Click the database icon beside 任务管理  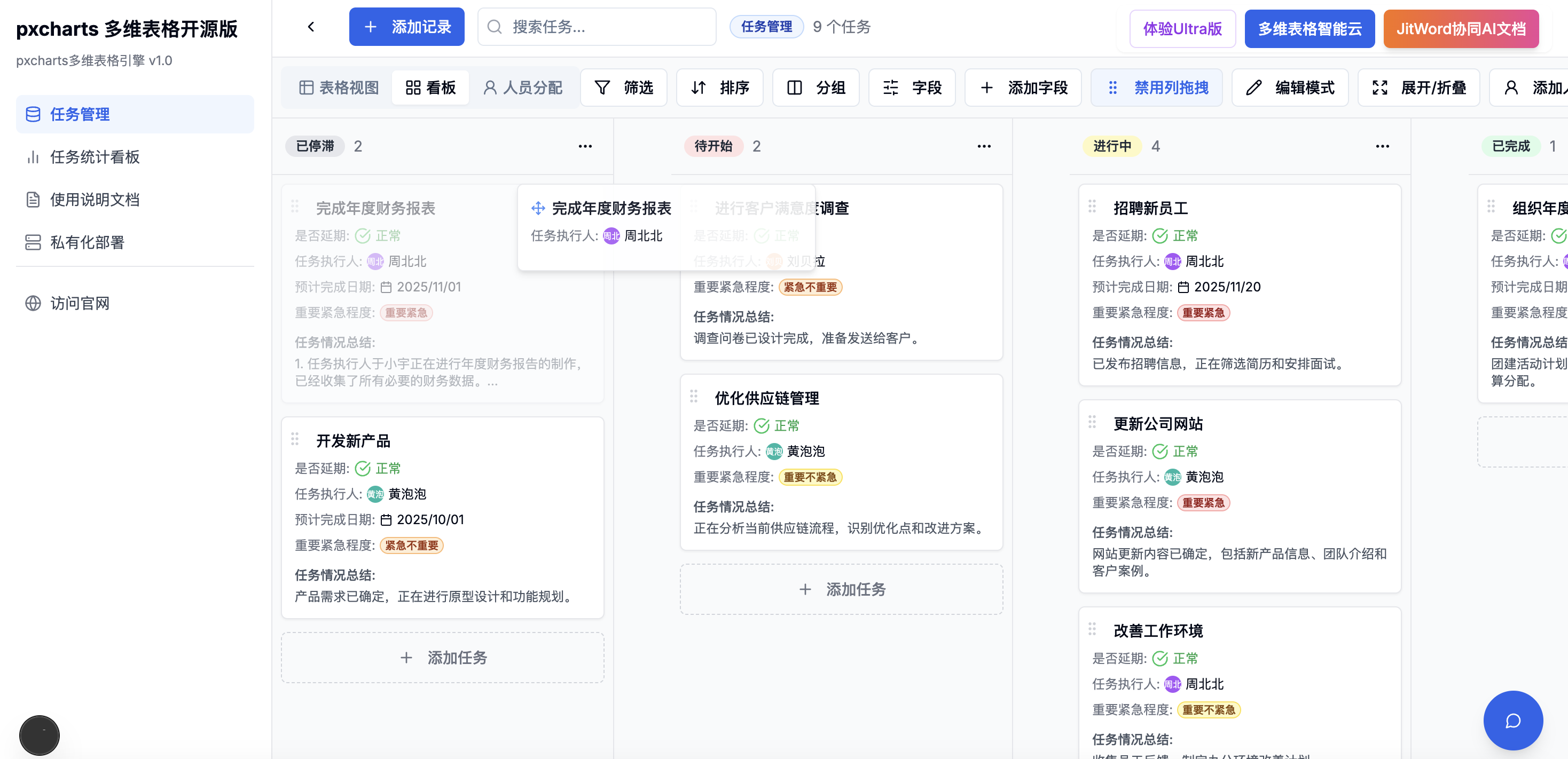[x=33, y=114]
